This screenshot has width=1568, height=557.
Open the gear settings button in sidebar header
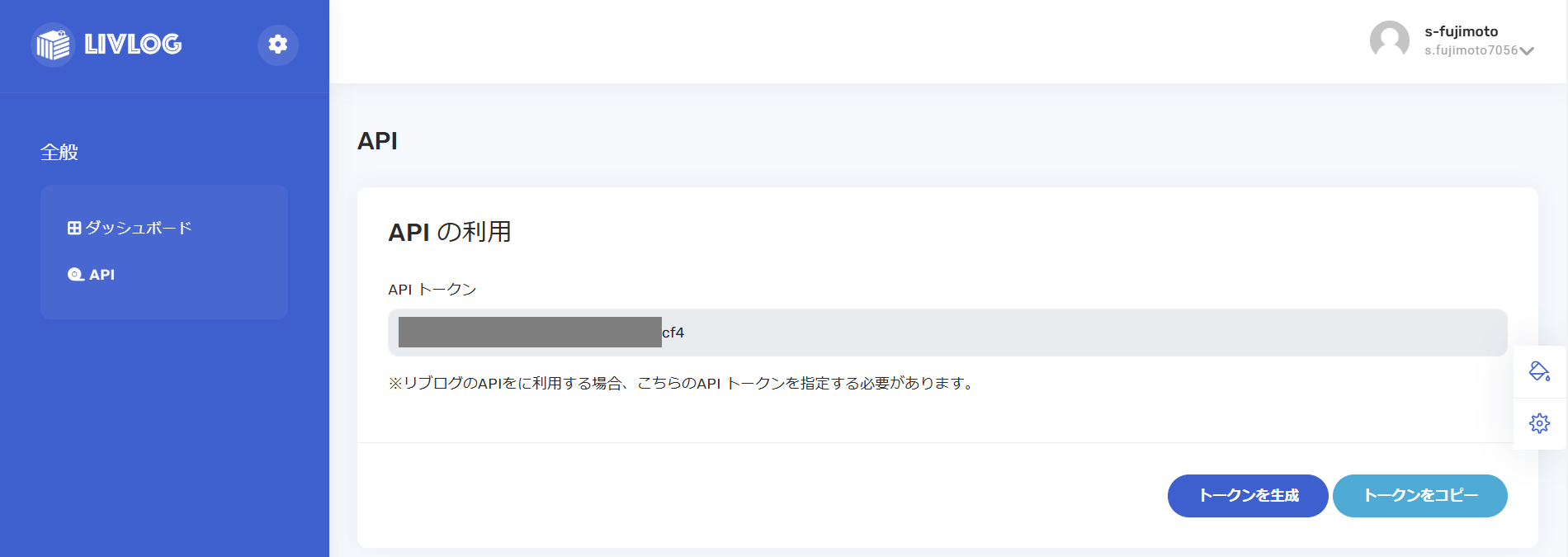click(278, 45)
